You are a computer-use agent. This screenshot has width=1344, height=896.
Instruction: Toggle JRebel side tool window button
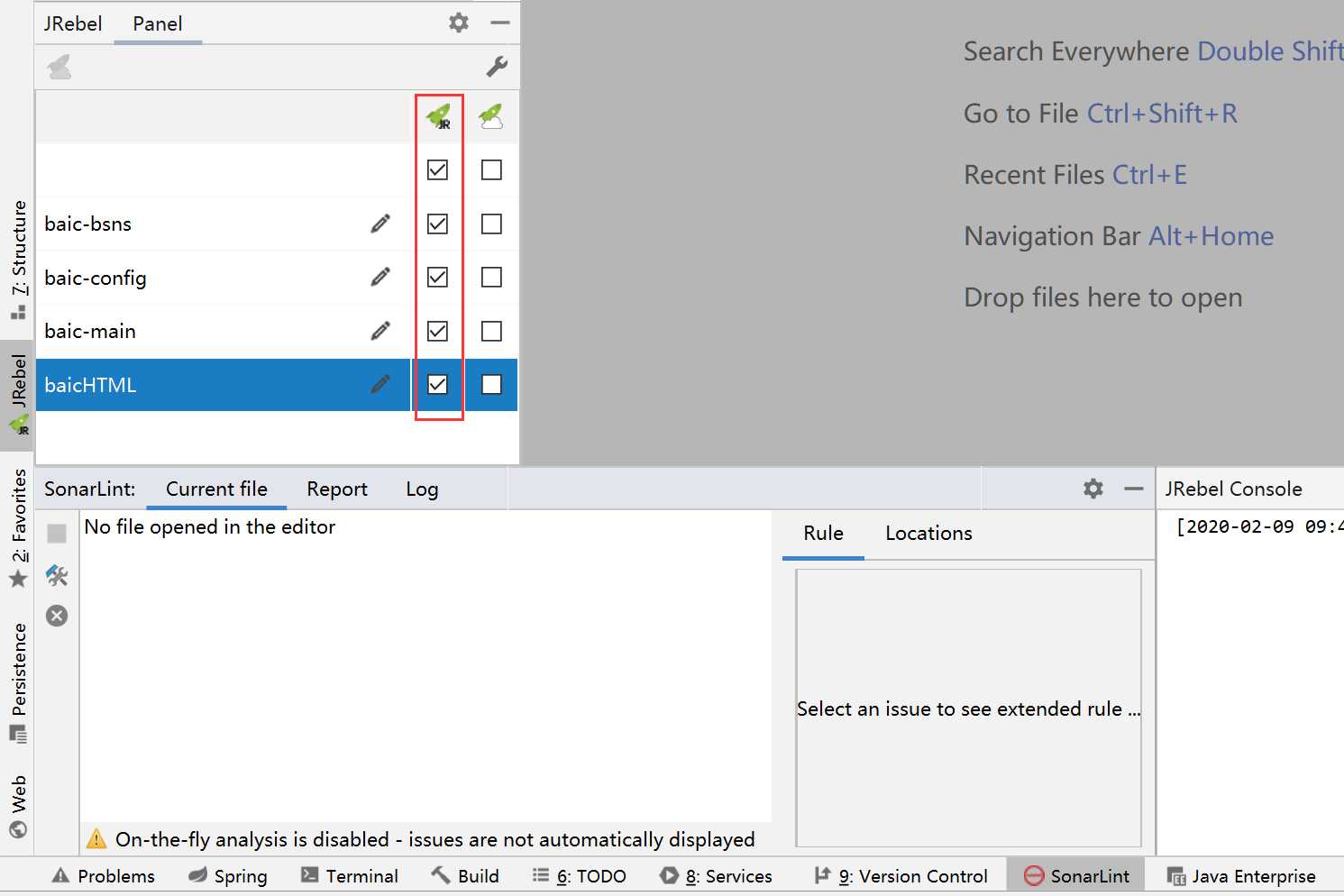18,395
